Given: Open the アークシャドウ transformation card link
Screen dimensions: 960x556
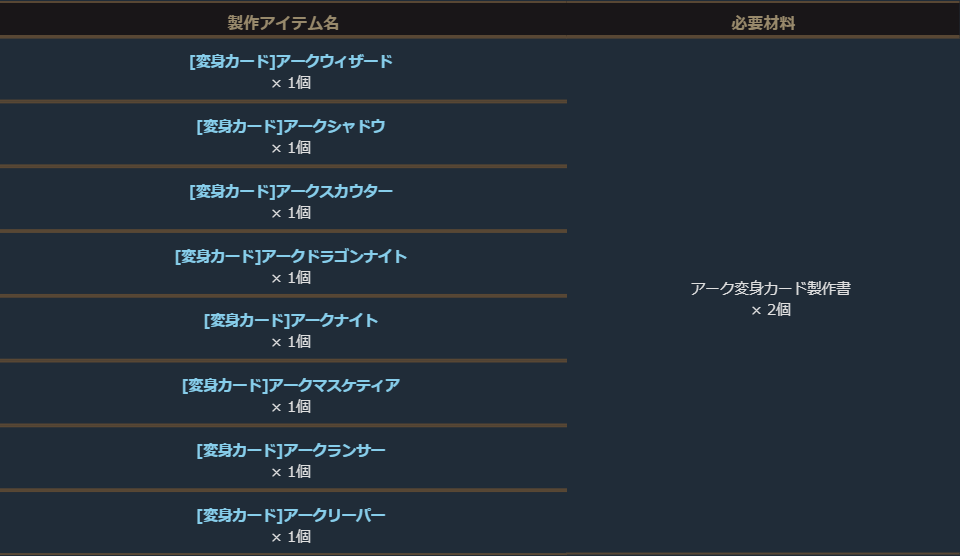Looking at the screenshot, I should pyautogui.click(x=291, y=127).
